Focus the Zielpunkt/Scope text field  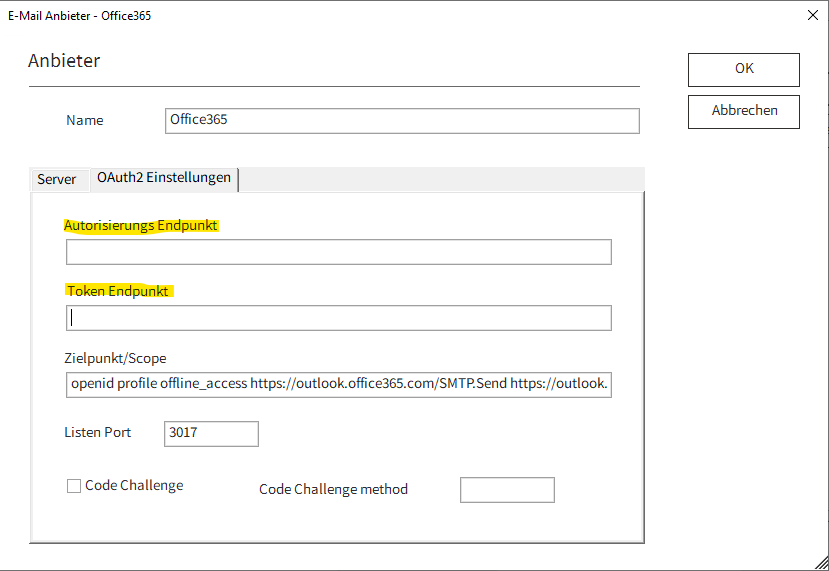[x=338, y=384]
